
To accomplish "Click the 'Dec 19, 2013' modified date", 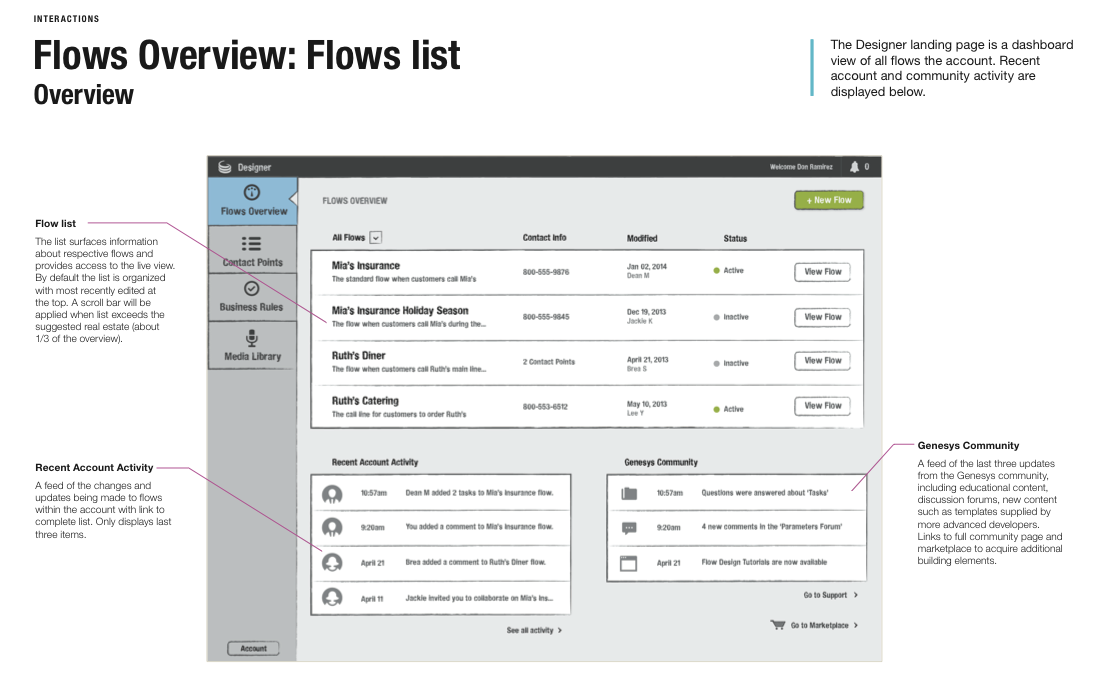I will click(646, 312).
